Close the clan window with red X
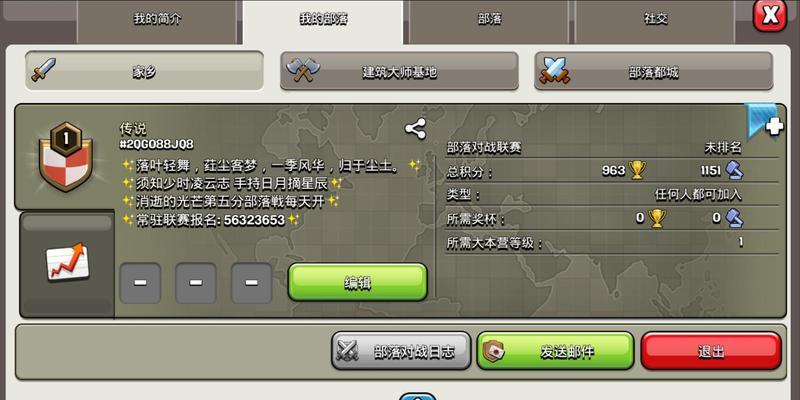800x400 pixels. 770,16
